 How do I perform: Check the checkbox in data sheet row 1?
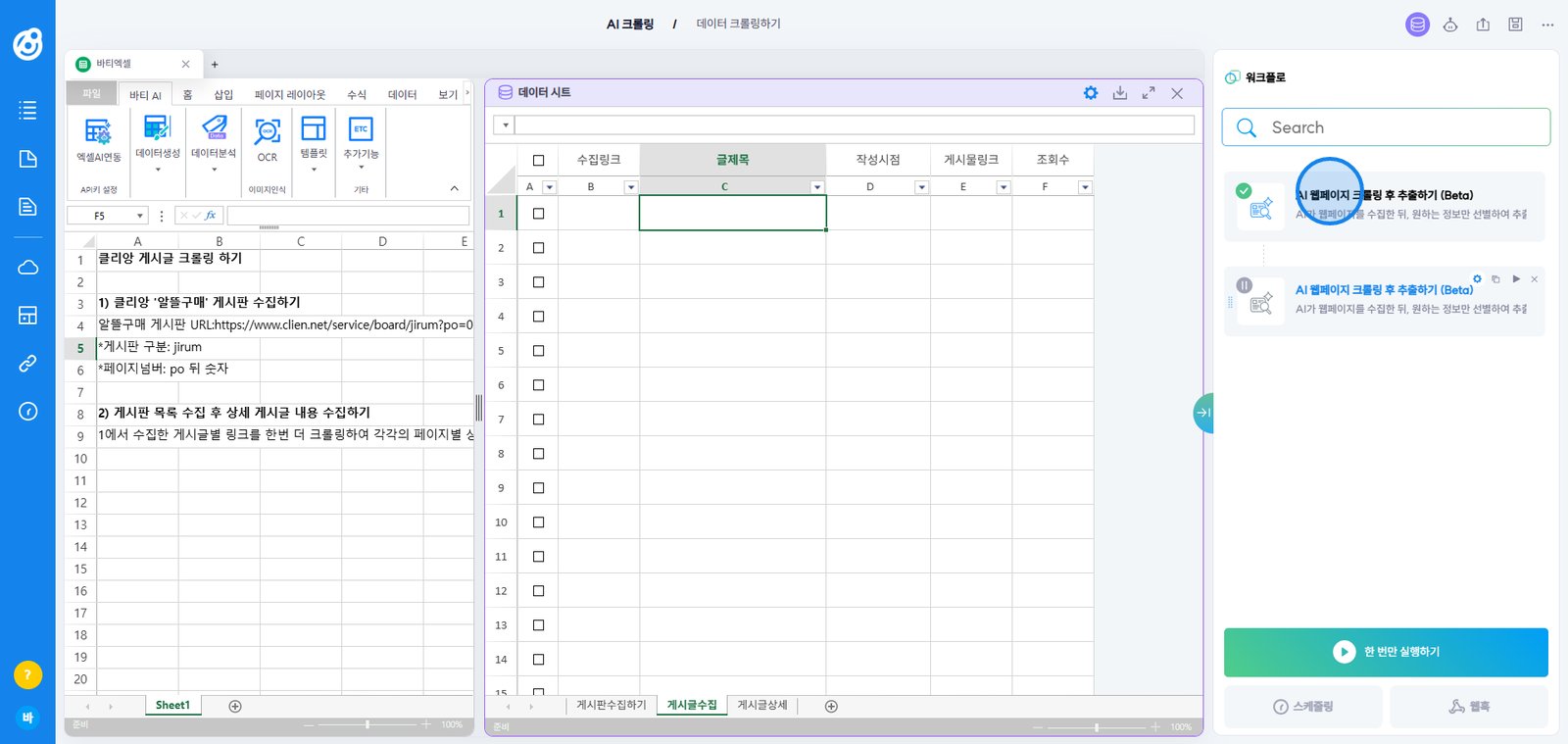[x=538, y=214]
